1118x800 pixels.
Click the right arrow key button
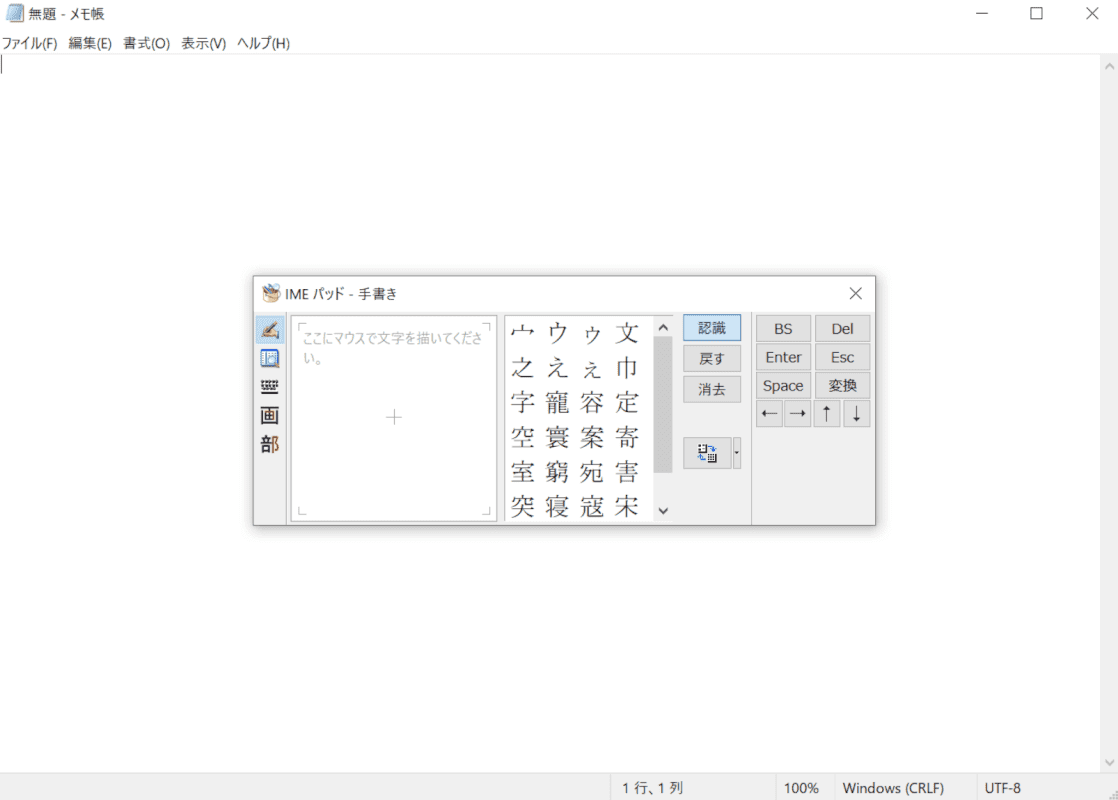pos(798,414)
